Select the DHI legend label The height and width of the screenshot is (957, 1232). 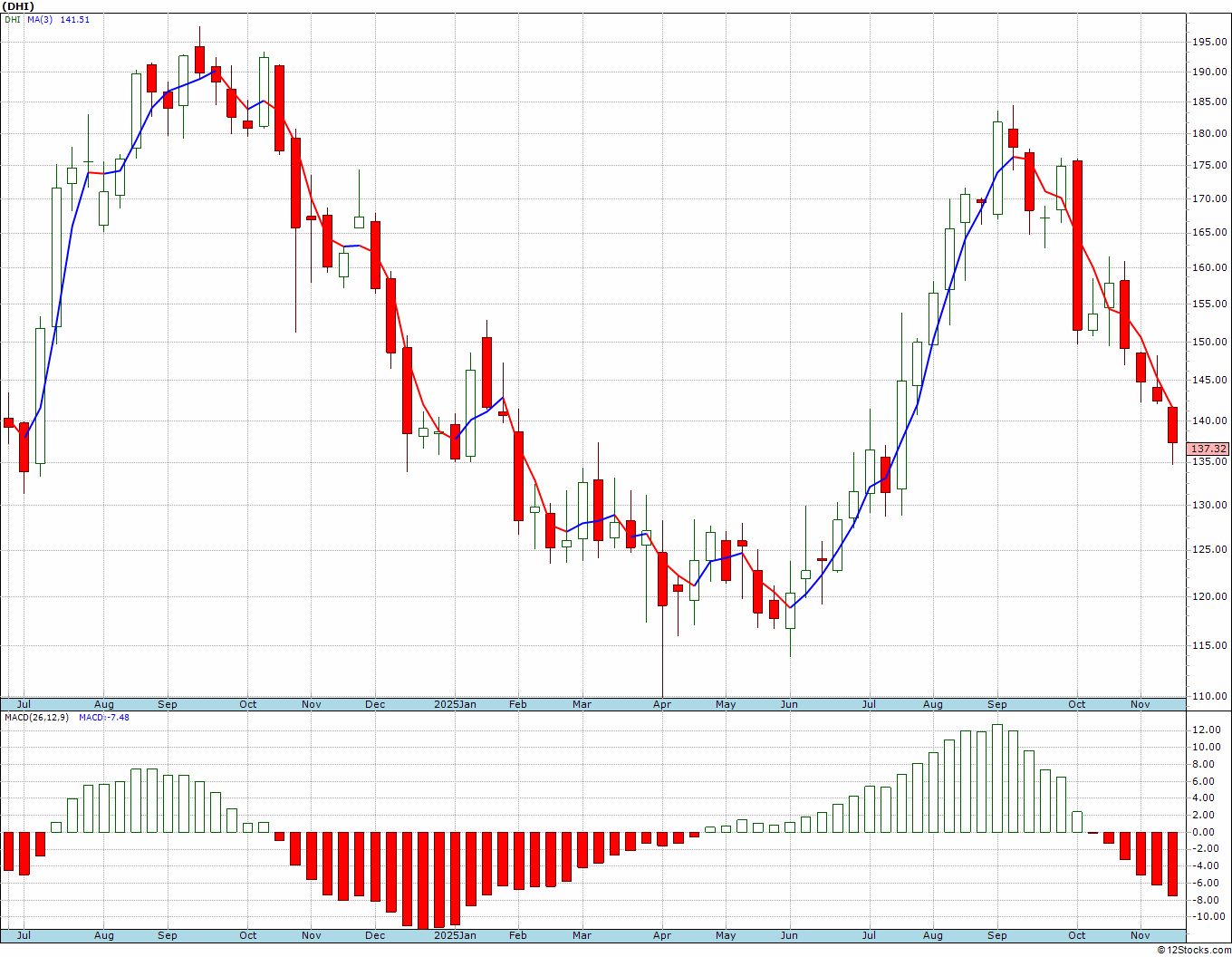click(x=13, y=19)
